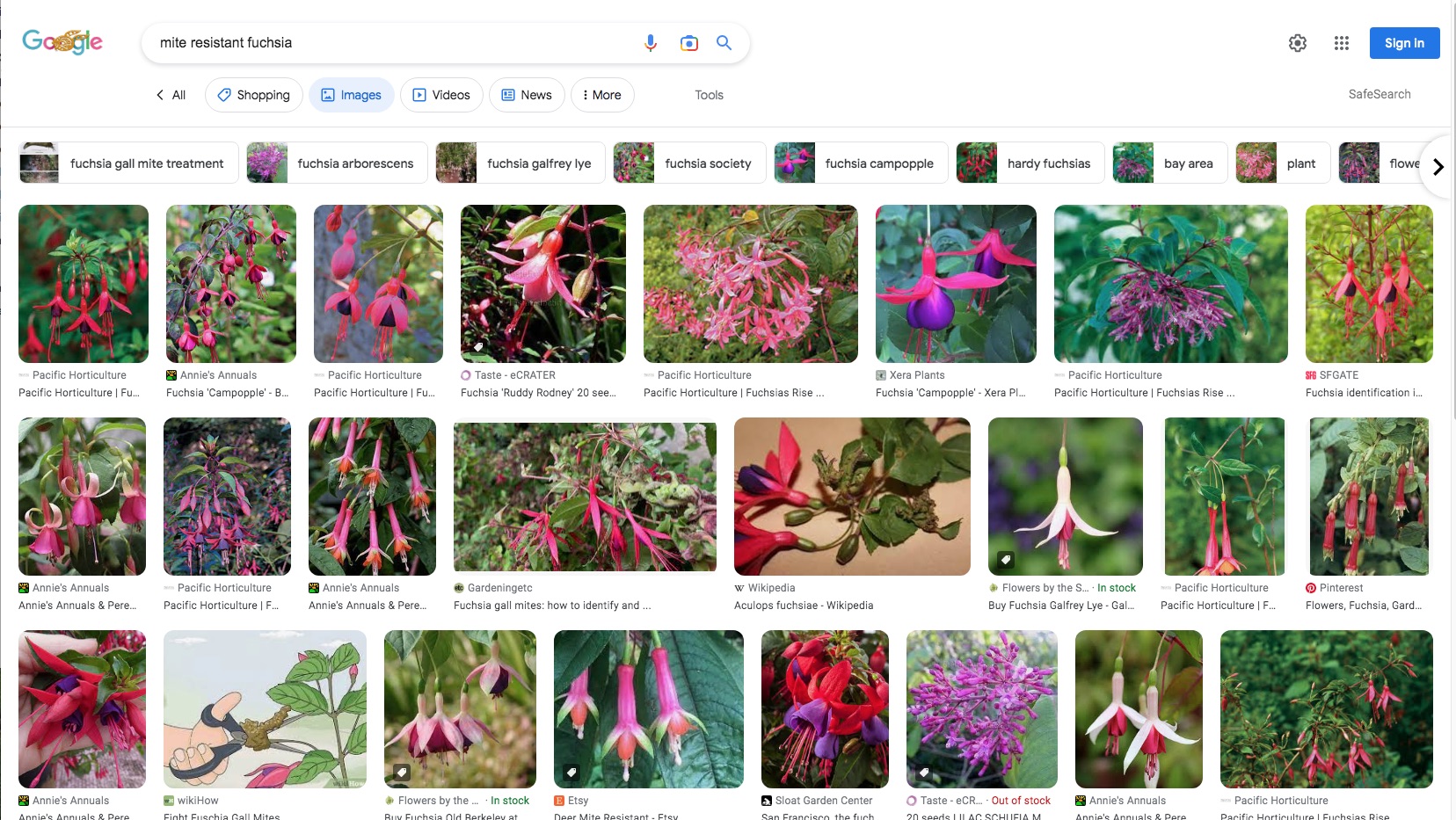Image resolution: width=1456 pixels, height=820 pixels.
Task: Switch to the Shopping tab
Action: coord(253,95)
